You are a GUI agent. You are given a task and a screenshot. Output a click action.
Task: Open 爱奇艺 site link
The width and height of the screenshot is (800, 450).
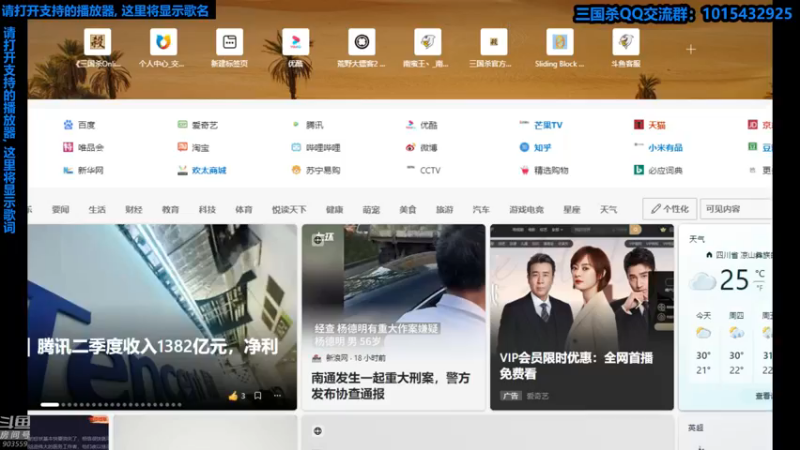click(x=197, y=125)
